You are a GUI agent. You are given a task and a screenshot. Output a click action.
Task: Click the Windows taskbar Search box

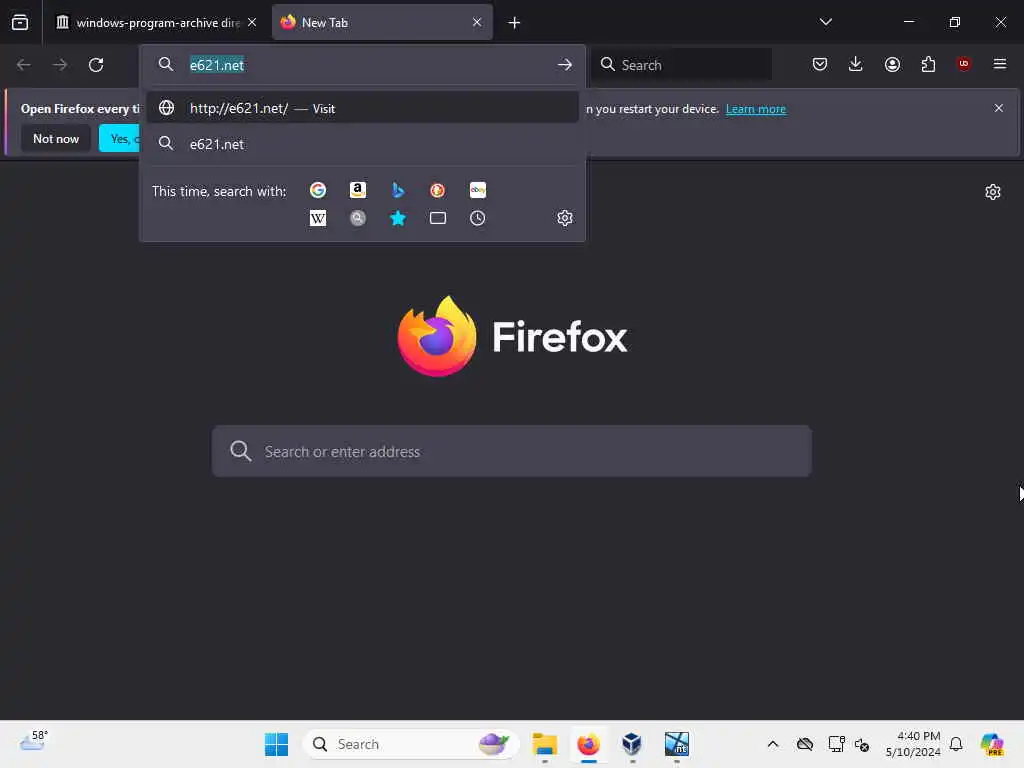pyautogui.click(x=411, y=744)
